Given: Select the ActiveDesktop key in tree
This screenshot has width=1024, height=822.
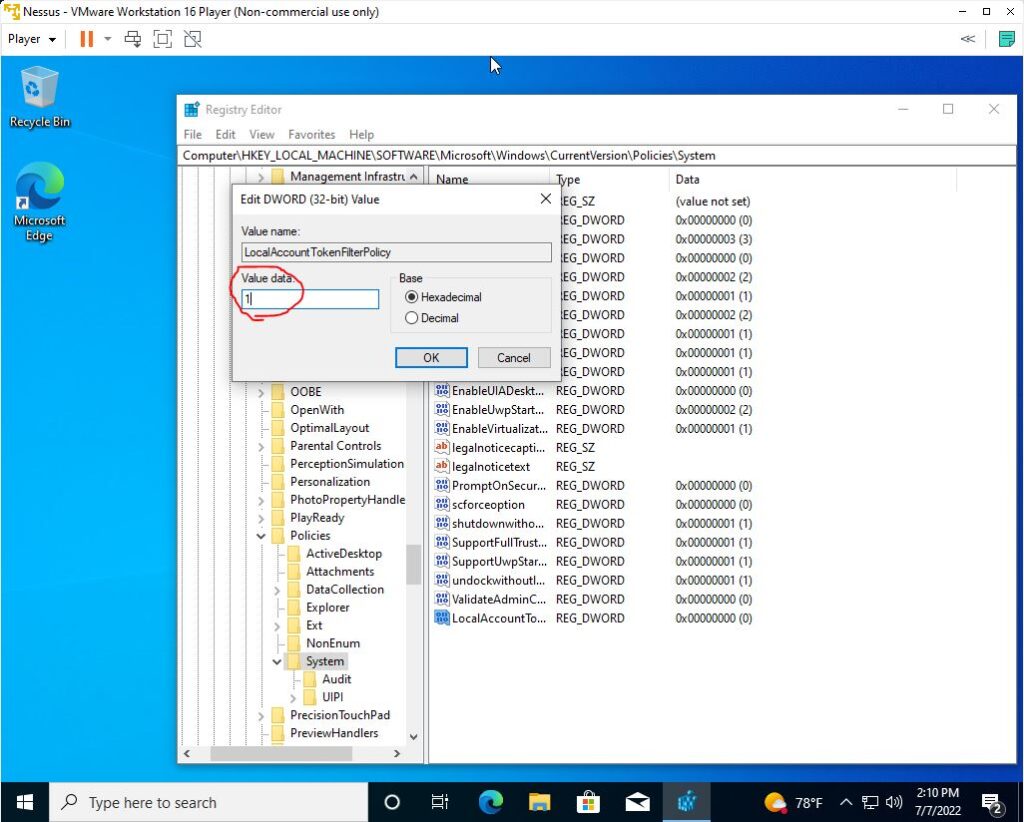Looking at the screenshot, I should point(344,553).
